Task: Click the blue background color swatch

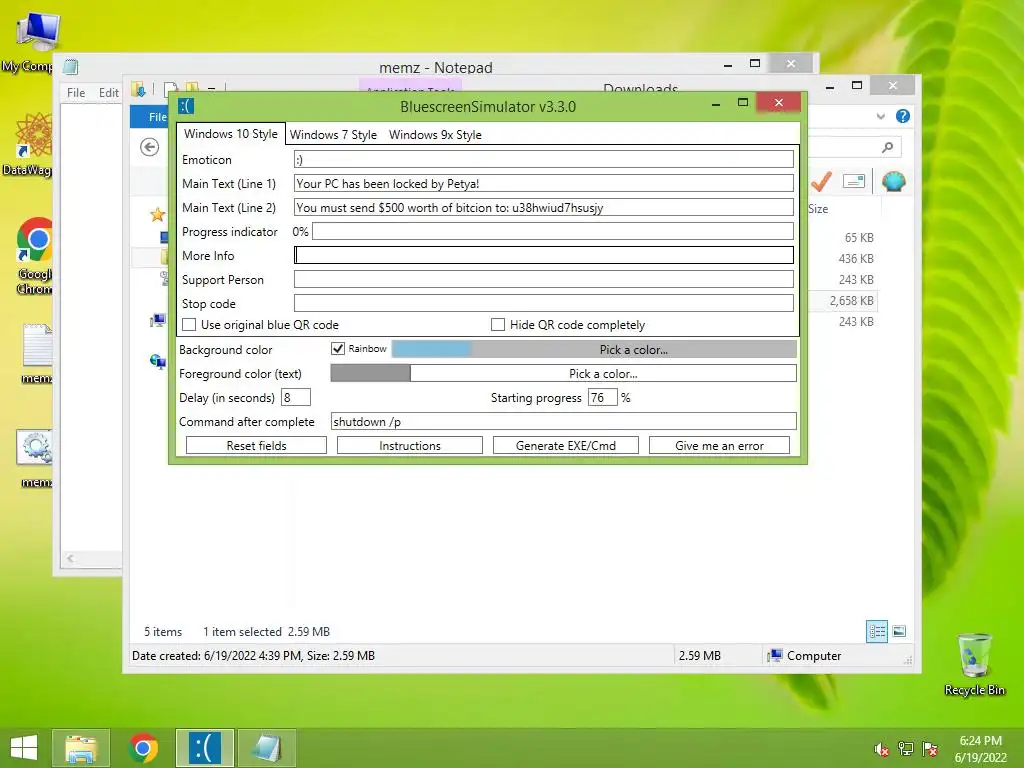Action: (431, 349)
